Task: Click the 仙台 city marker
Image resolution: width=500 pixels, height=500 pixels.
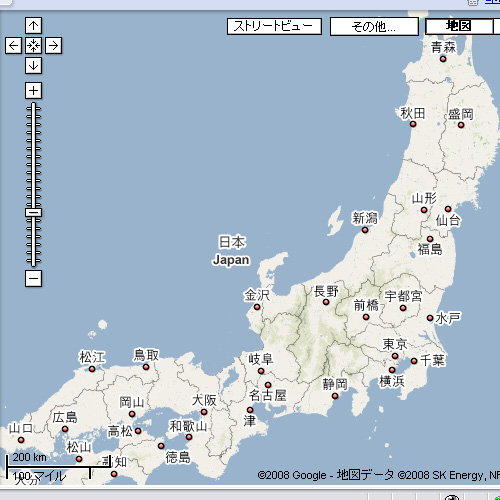Action: tap(448, 209)
